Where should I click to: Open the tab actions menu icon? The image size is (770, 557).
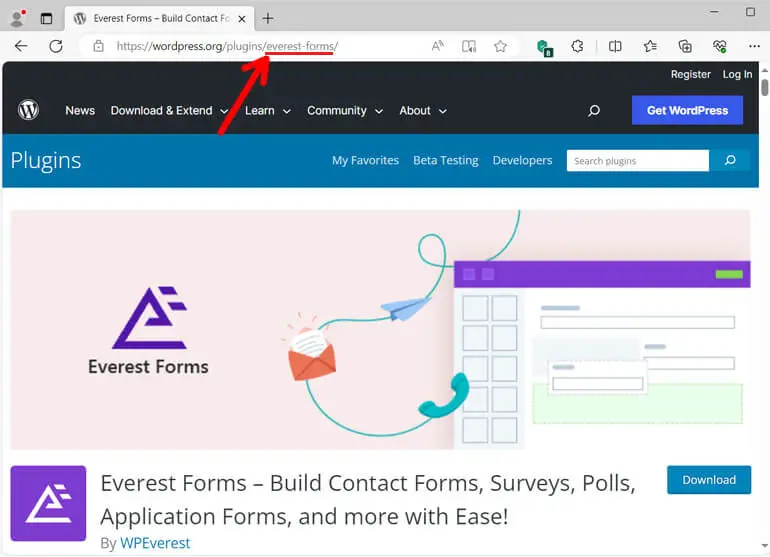pos(46,19)
